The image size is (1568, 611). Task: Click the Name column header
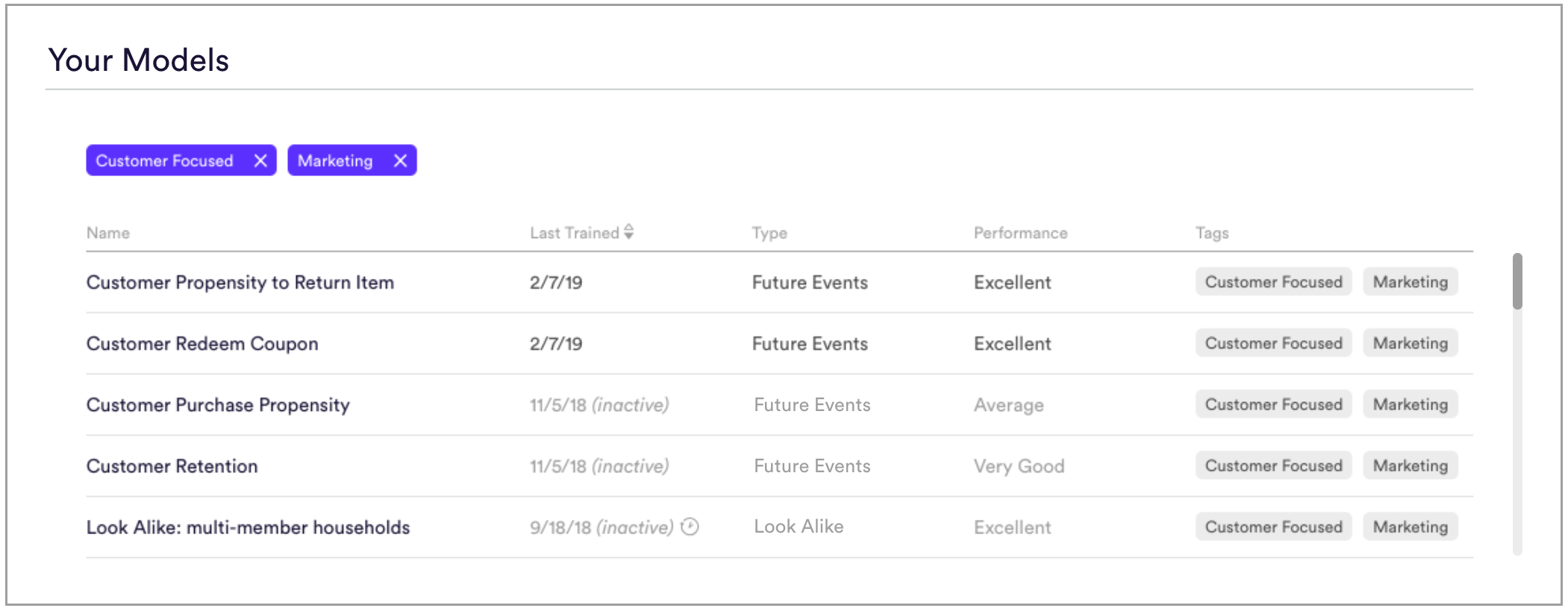(108, 233)
